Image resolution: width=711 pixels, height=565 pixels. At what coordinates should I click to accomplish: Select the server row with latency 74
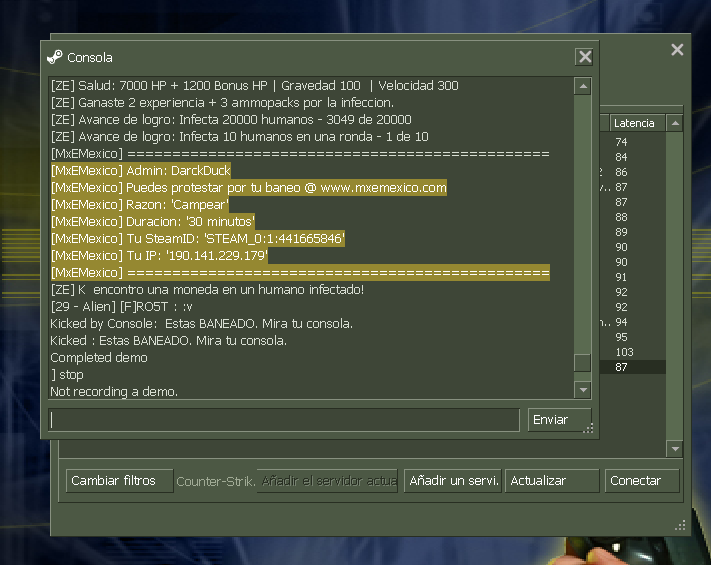tap(633, 142)
